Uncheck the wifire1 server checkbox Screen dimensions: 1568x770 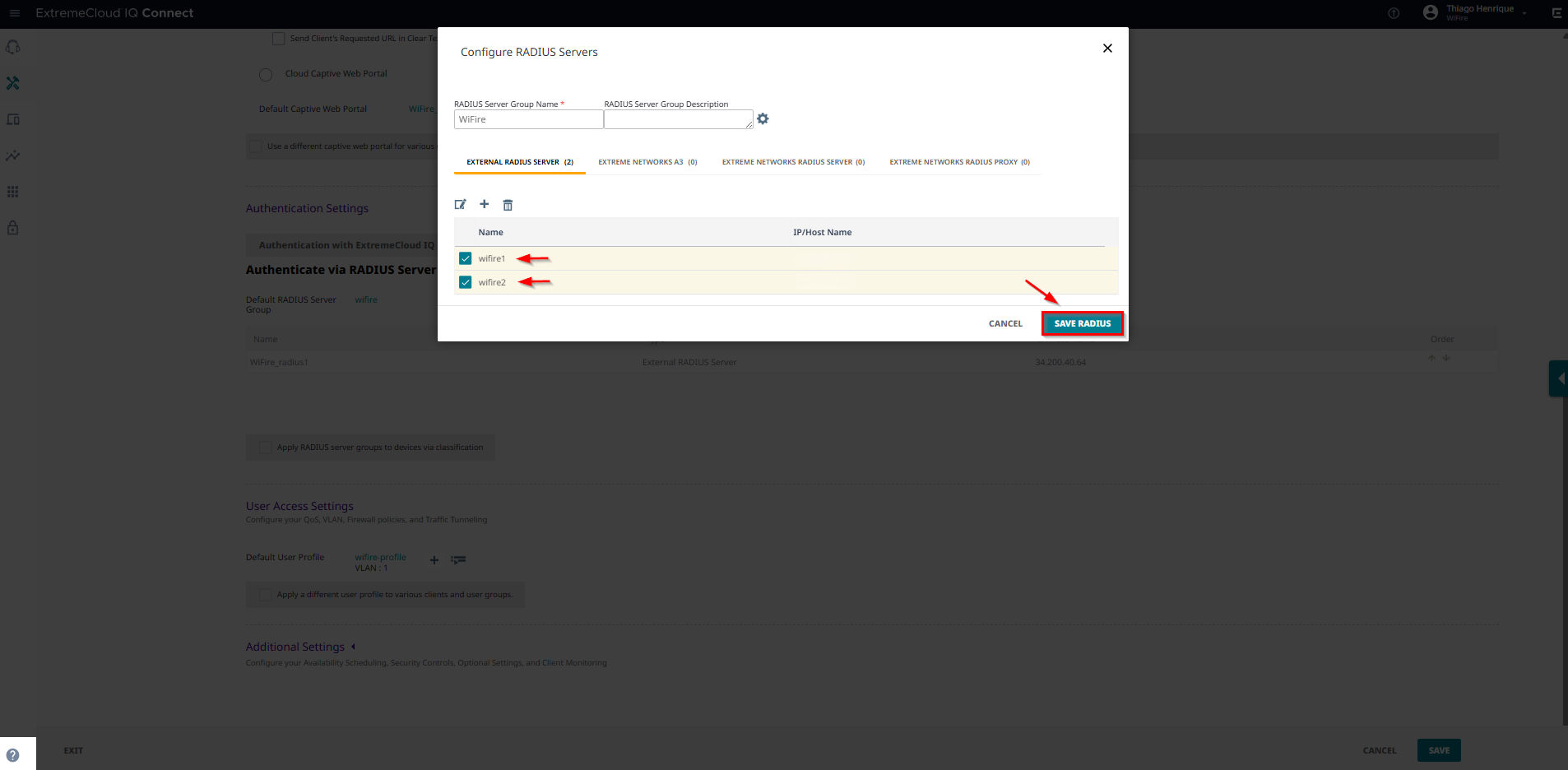click(466, 258)
